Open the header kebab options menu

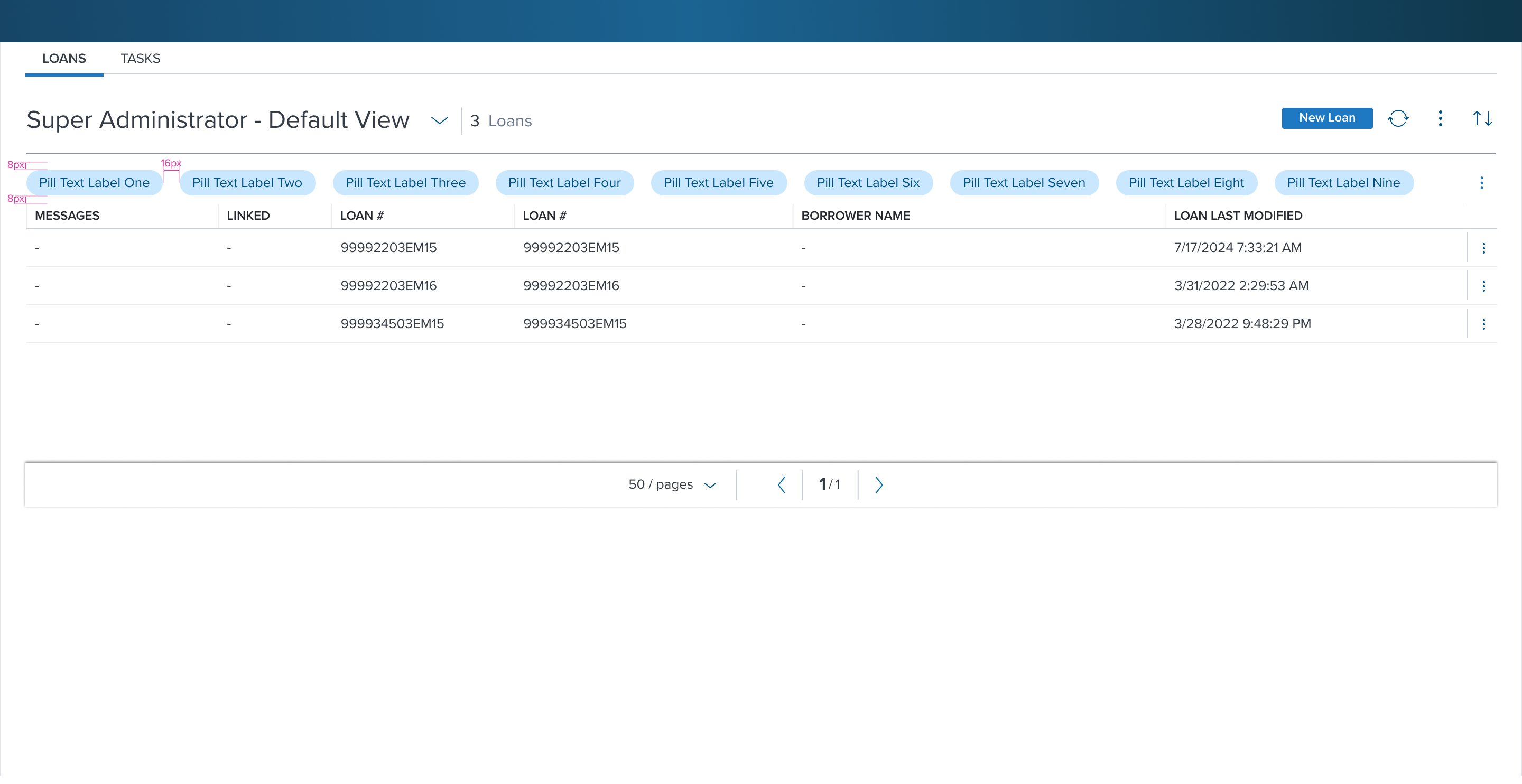(x=1440, y=118)
